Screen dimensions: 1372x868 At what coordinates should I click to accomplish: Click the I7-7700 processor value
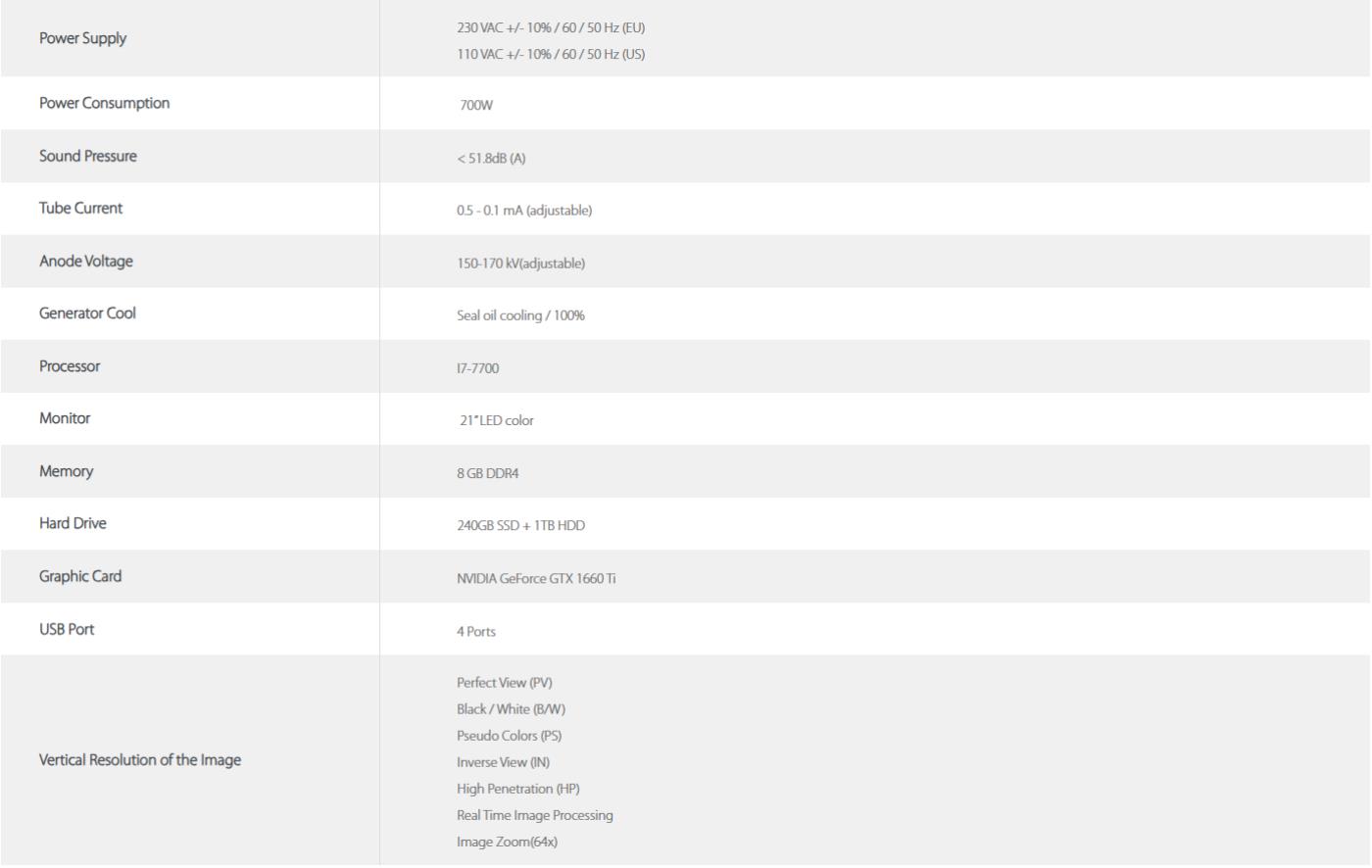[477, 368]
